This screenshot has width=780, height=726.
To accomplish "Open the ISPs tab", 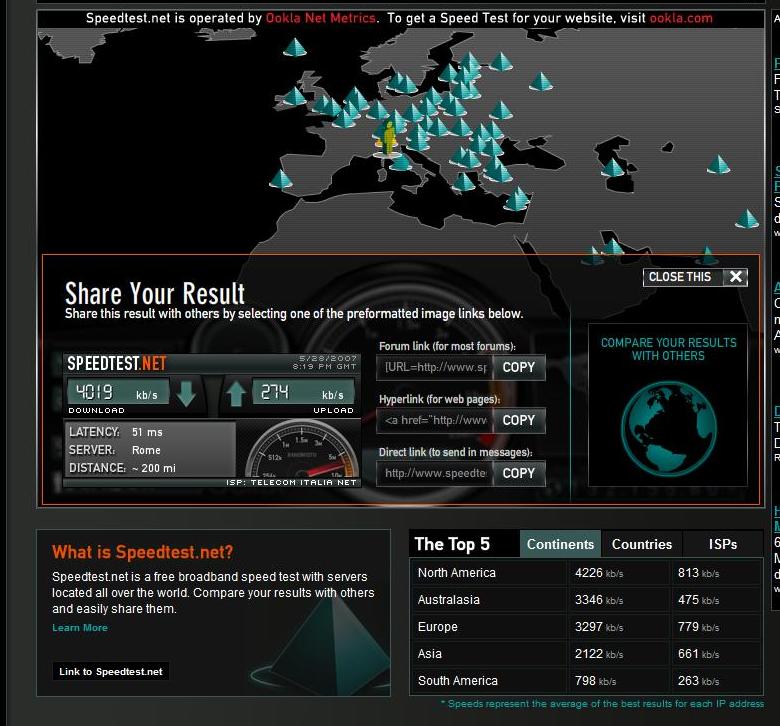I will click(x=723, y=544).
